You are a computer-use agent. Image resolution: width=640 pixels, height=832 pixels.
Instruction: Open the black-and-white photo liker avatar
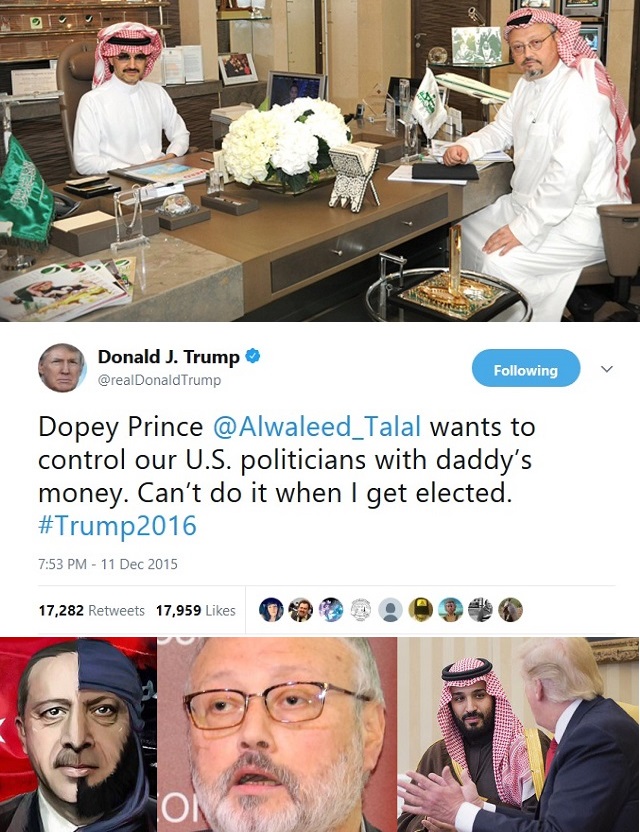click(480, 610)
